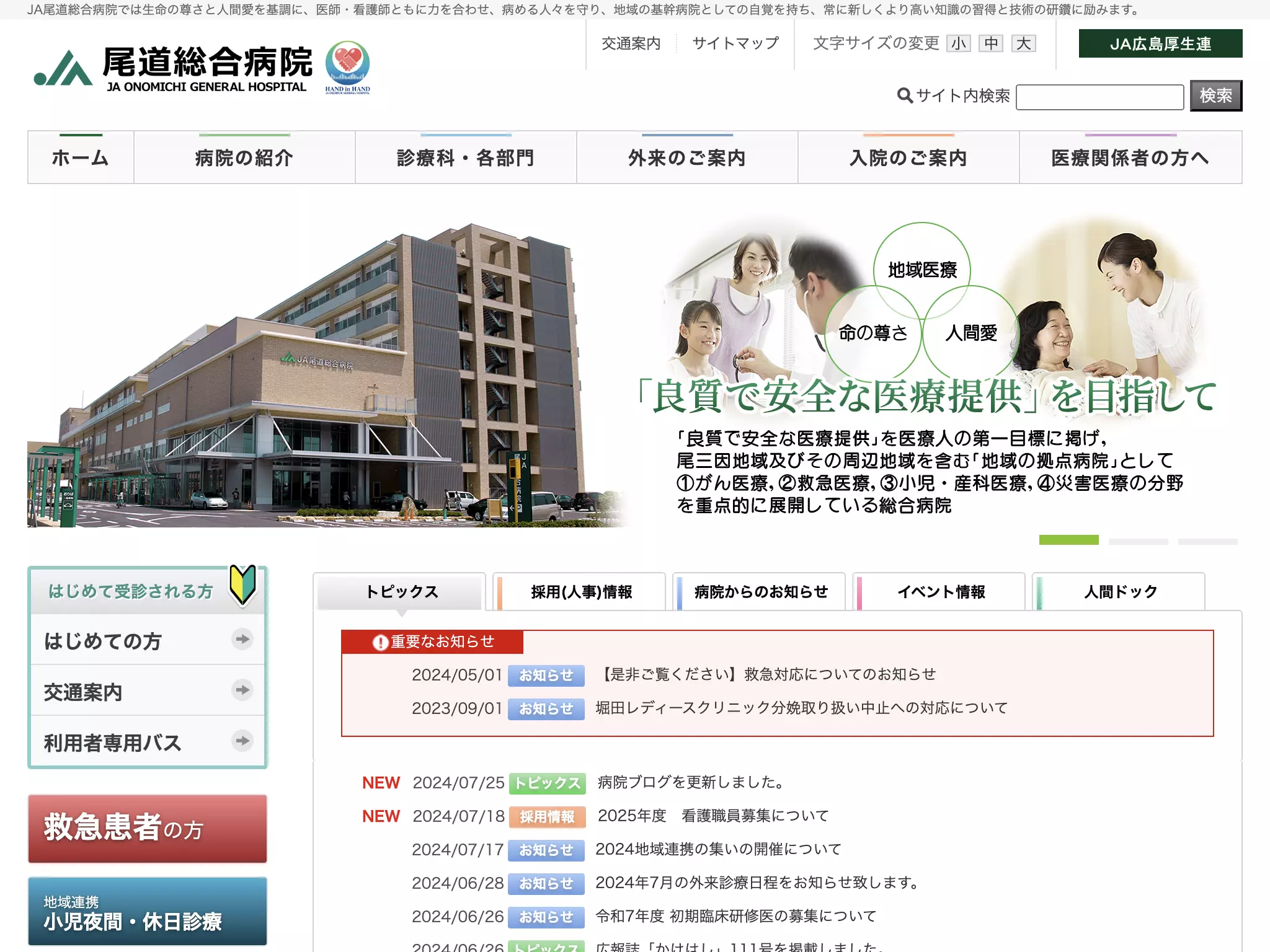The width and height of the screenshot is (1270, 952).
Task: Focus the site search input field
Action: [x=1099, y=97]
